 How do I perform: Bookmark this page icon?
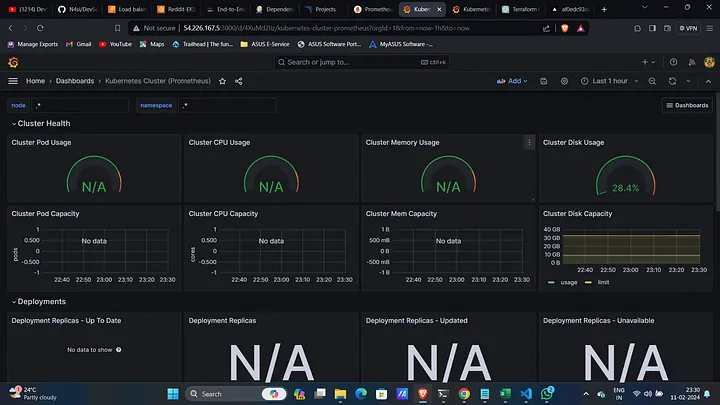(117, 28)
